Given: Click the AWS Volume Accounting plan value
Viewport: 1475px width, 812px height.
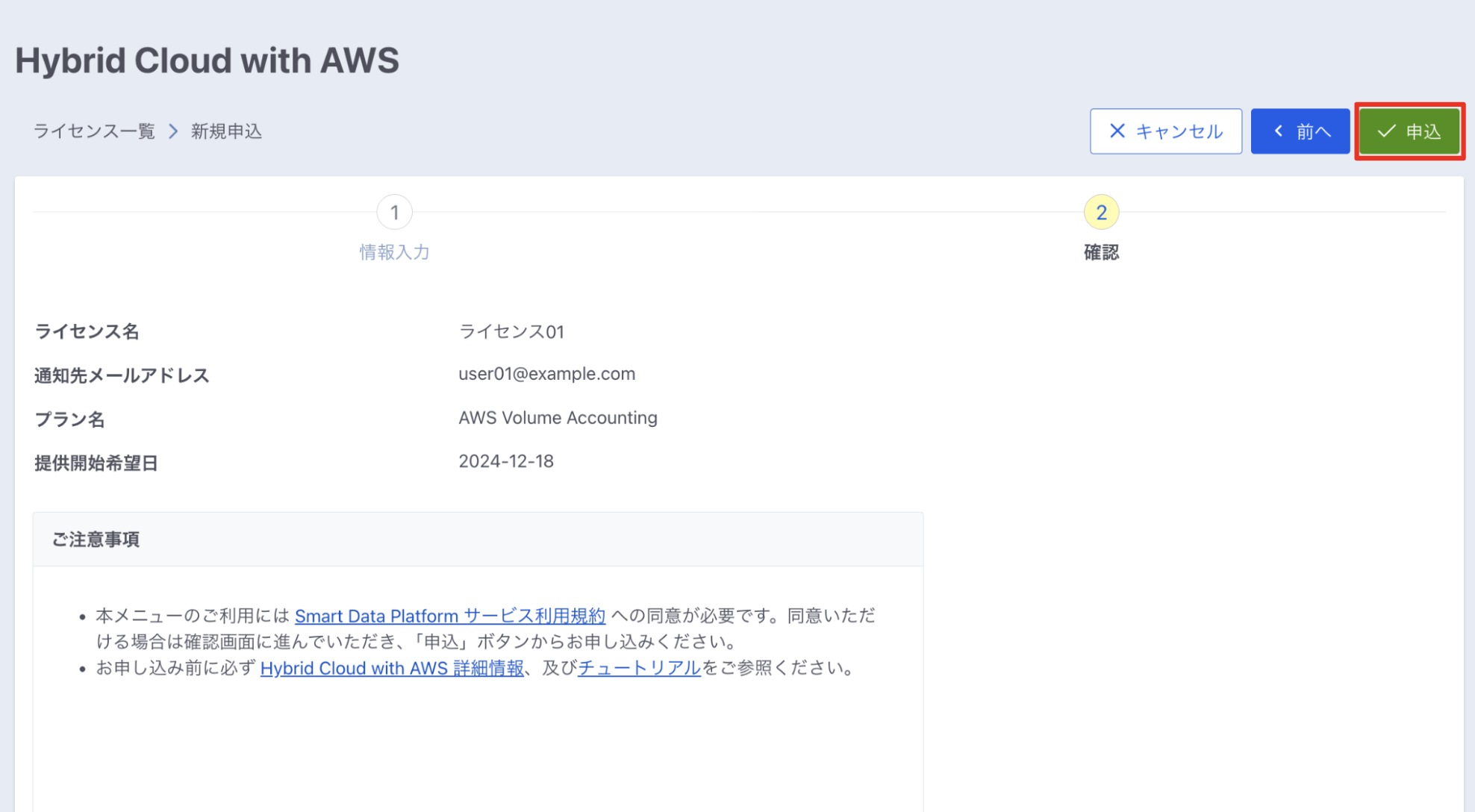Looking at the screenshot, I should [x=558, y=418].
